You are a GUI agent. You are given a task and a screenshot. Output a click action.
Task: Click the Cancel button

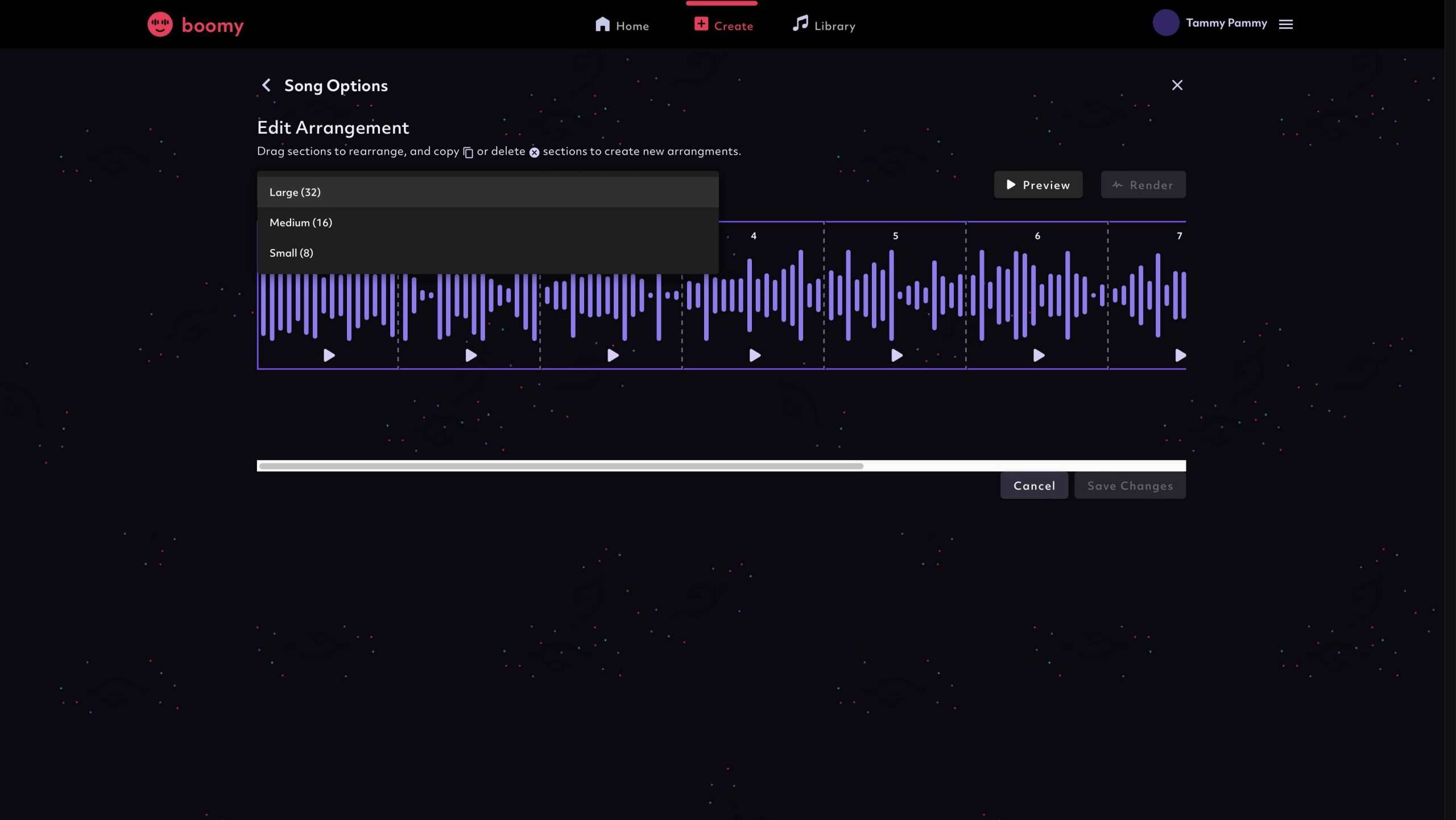point(1033,486)
